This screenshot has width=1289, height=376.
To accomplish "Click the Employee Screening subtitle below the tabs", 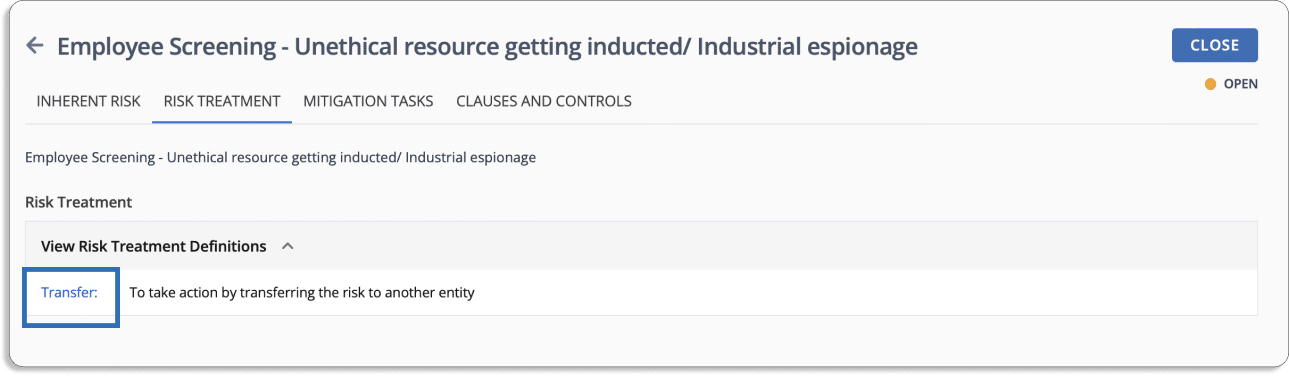I will [x=280, y=158].
